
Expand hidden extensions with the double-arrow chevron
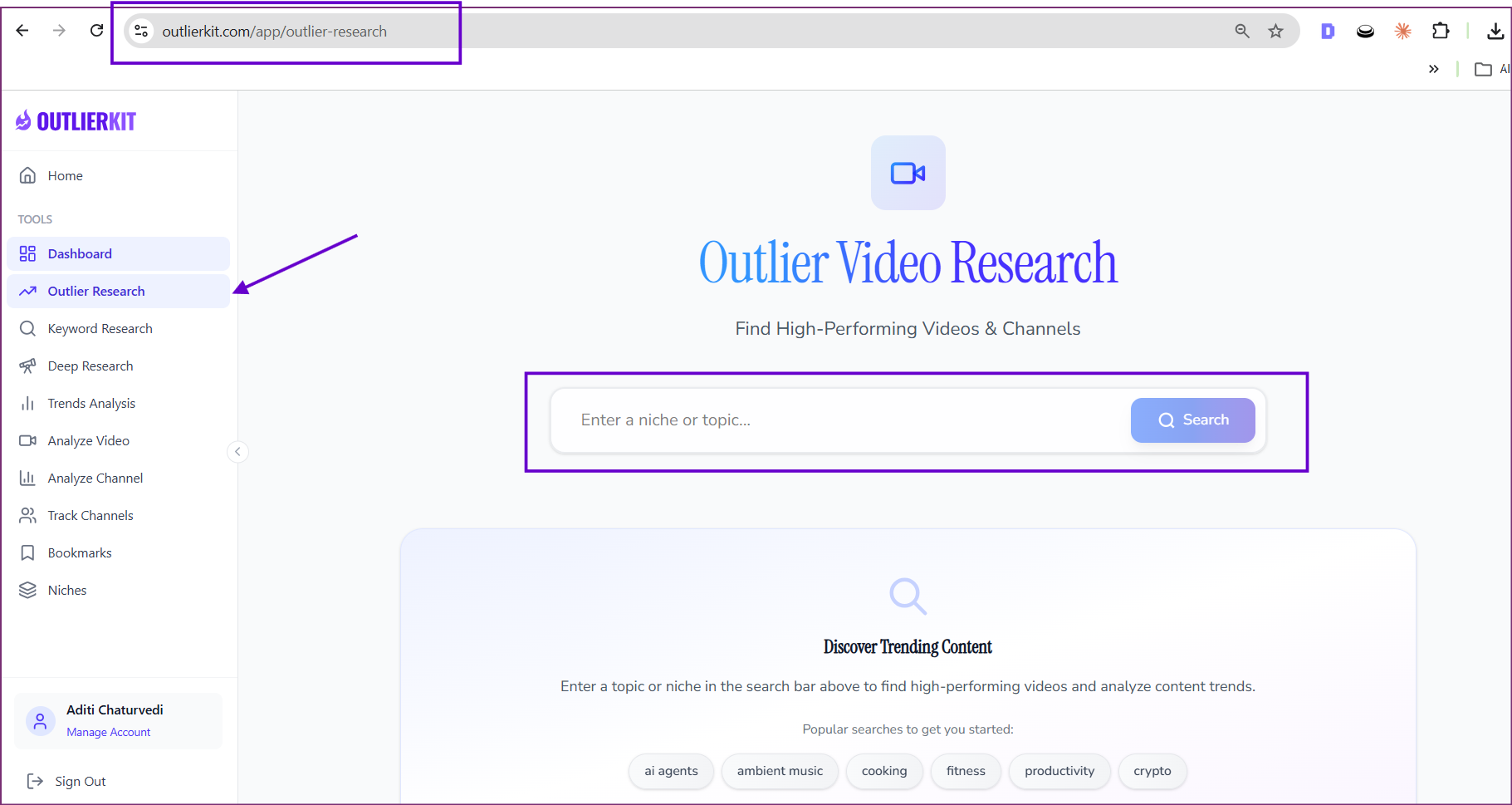[1434, 69]
